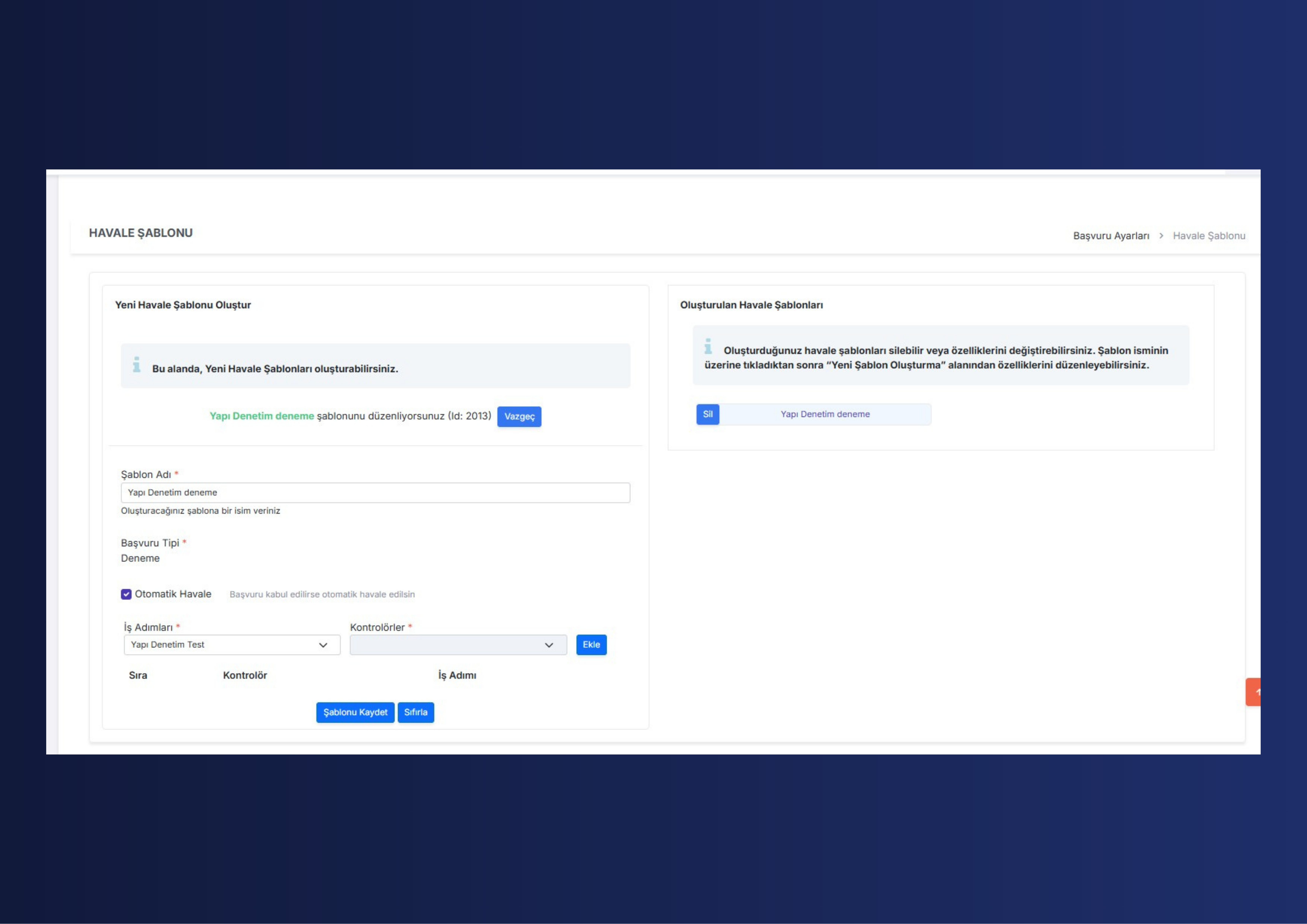Image resolution: width=1307 pixels, height=924 pixels.
Task: Click the HAVALE ŞABLONU page title
Action: pyautogui.click(x=141, y=233)
